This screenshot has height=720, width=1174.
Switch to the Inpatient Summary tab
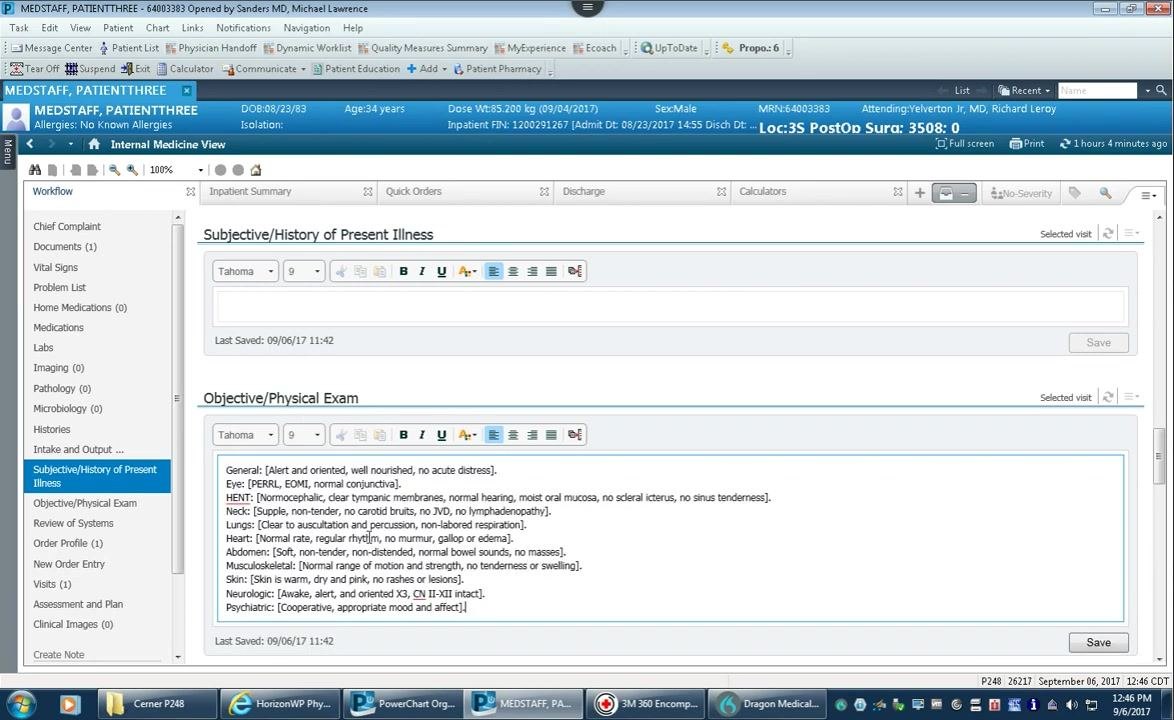click(250, 192)
